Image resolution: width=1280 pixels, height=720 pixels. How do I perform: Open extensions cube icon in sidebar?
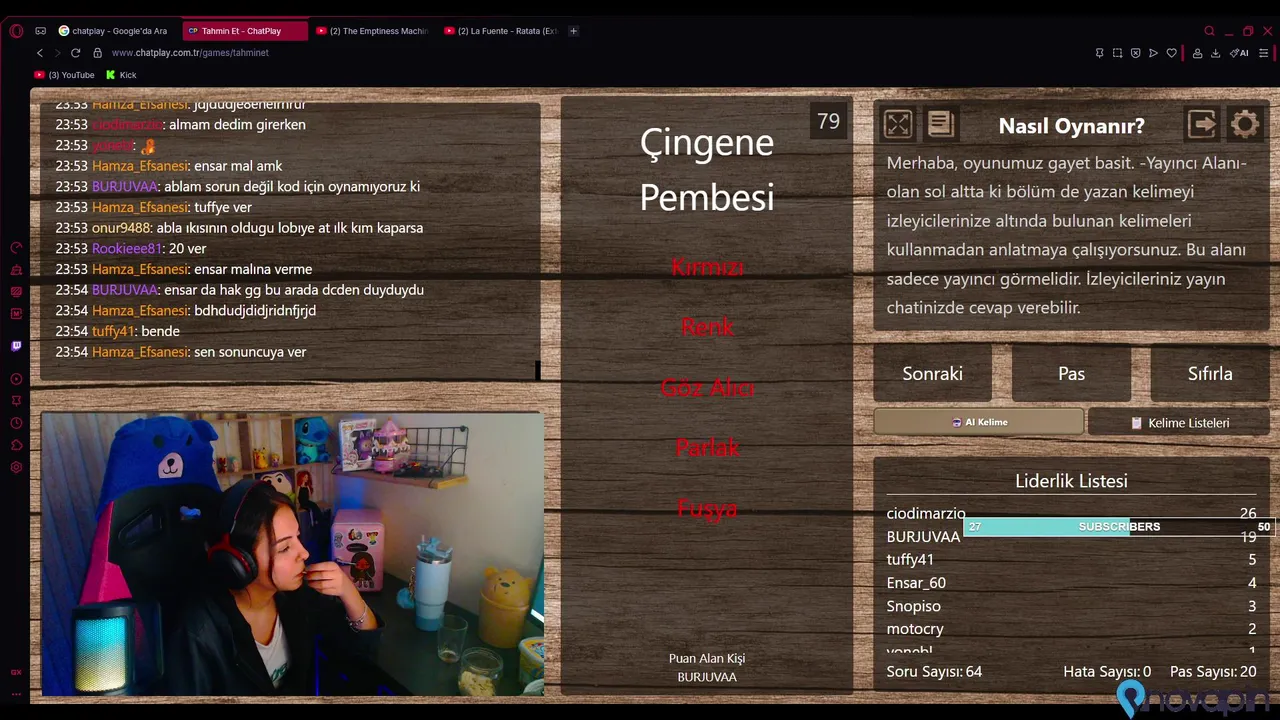pyautogui.click(x=16, y=445)
